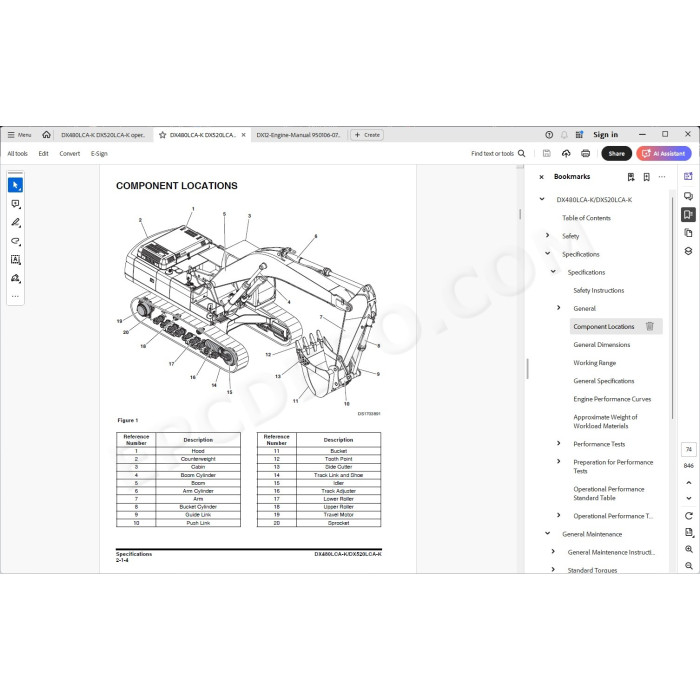Open the Layers icon in right rail
This screenshot has height=700, width=700.
688,251
